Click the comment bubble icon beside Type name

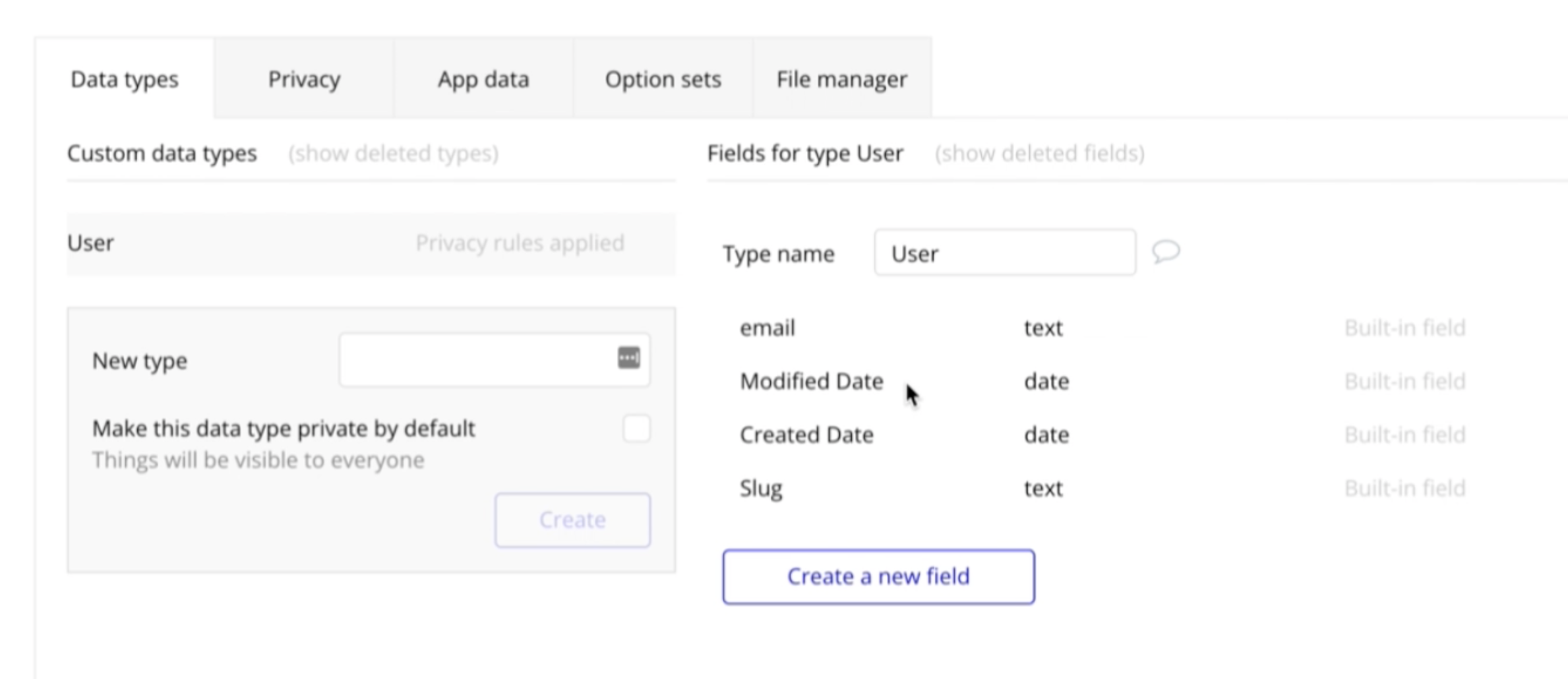(1165, 252)
